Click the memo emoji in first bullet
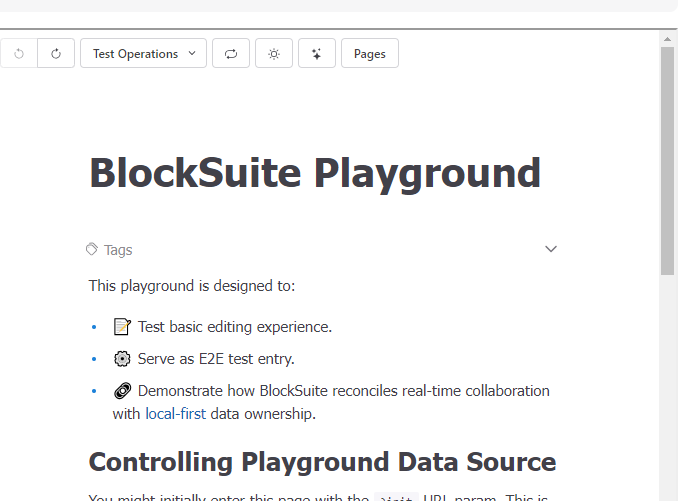The image size is (683, 501). [122, 327]
